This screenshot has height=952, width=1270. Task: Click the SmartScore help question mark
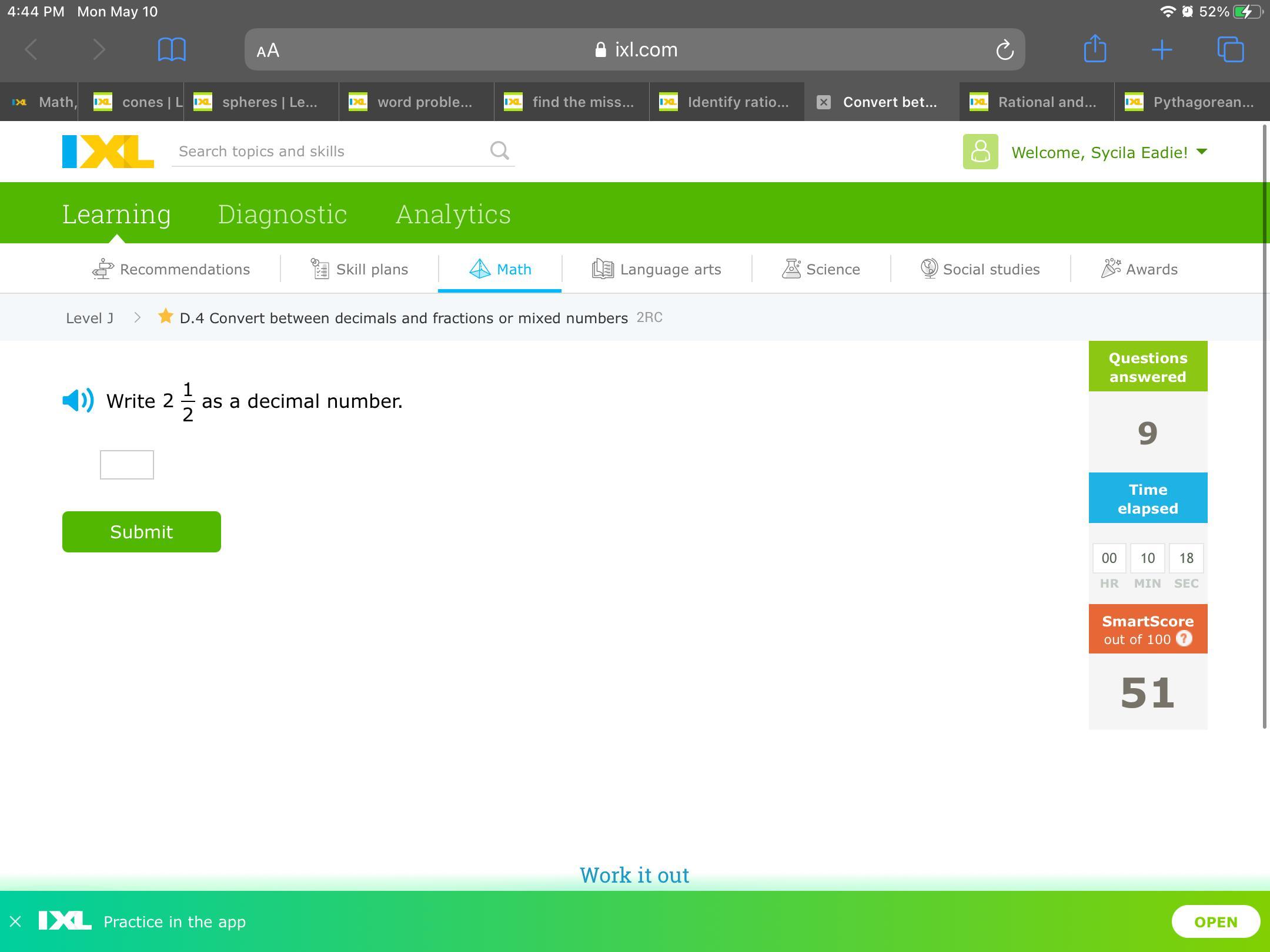click(x=1184, y=639)
